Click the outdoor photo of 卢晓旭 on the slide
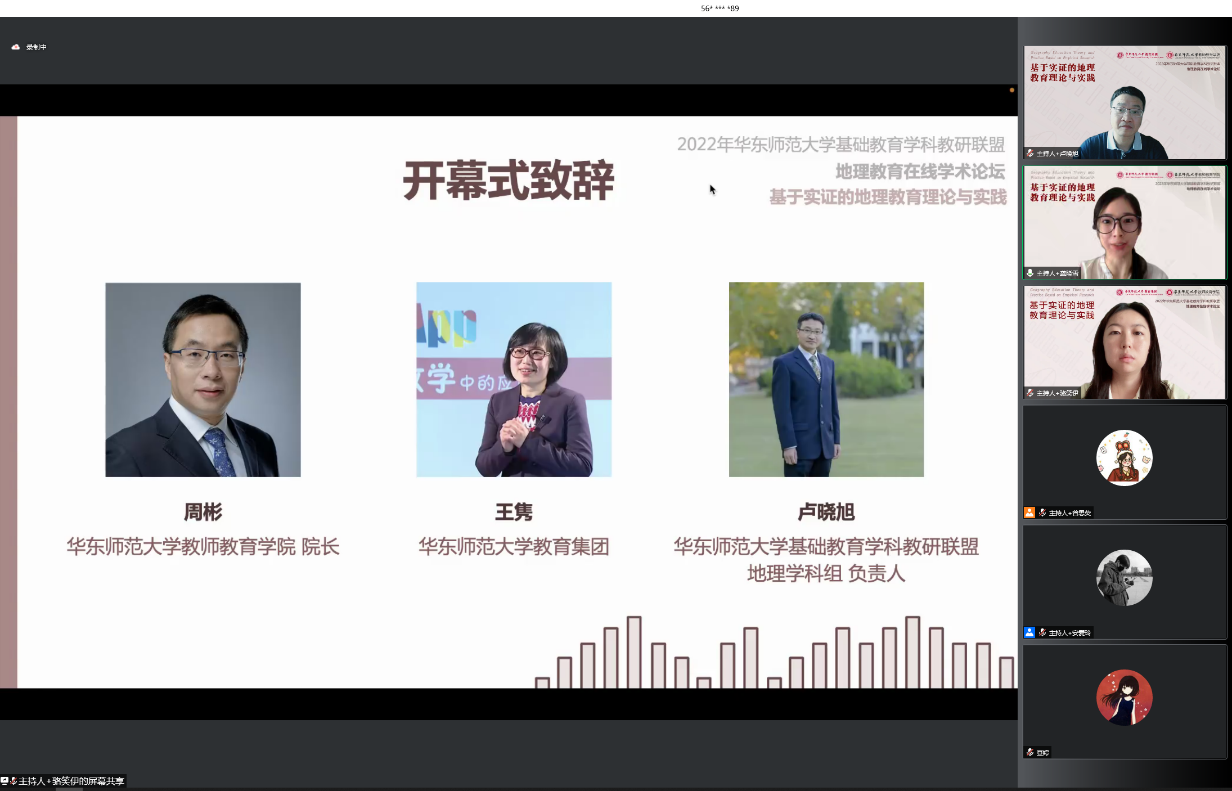The image size is (1232, 791). click(826, 379)
